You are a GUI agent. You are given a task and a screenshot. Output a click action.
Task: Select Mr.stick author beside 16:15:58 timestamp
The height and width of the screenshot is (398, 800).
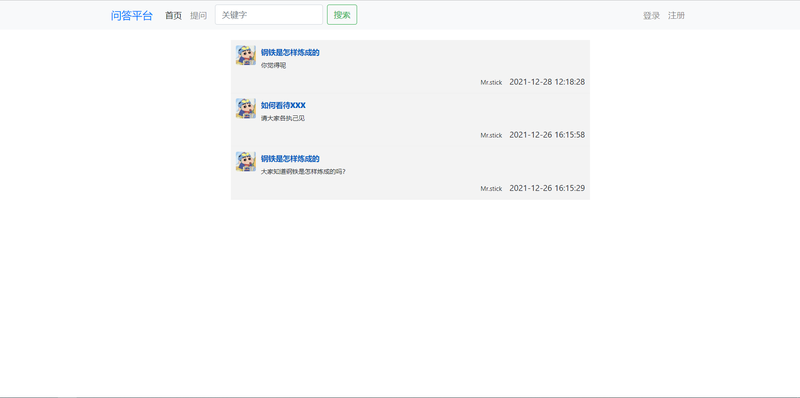click(x=491, y=135)
